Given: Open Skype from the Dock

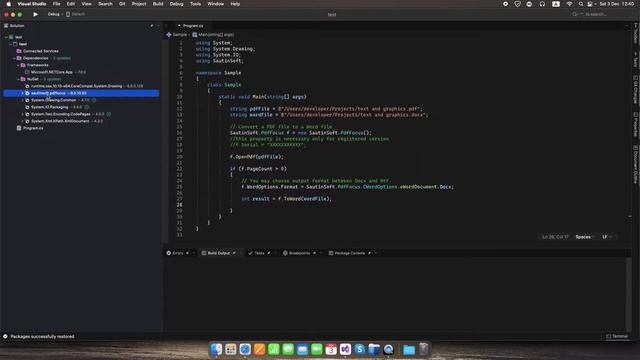Looking at the screenshot, I should pos(360,349).
